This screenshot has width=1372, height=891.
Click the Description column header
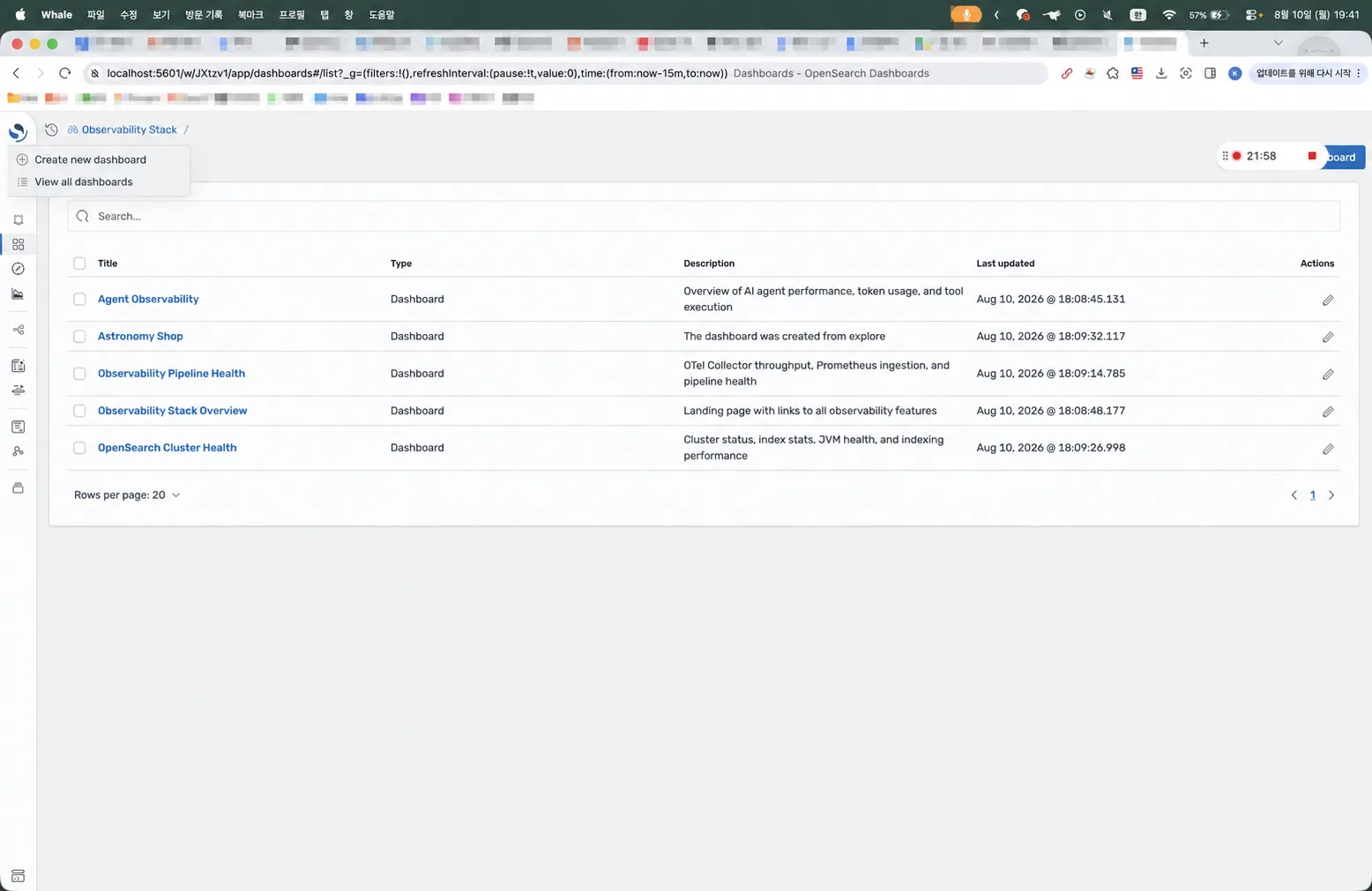pyautogui.click(x=709, y=264)
